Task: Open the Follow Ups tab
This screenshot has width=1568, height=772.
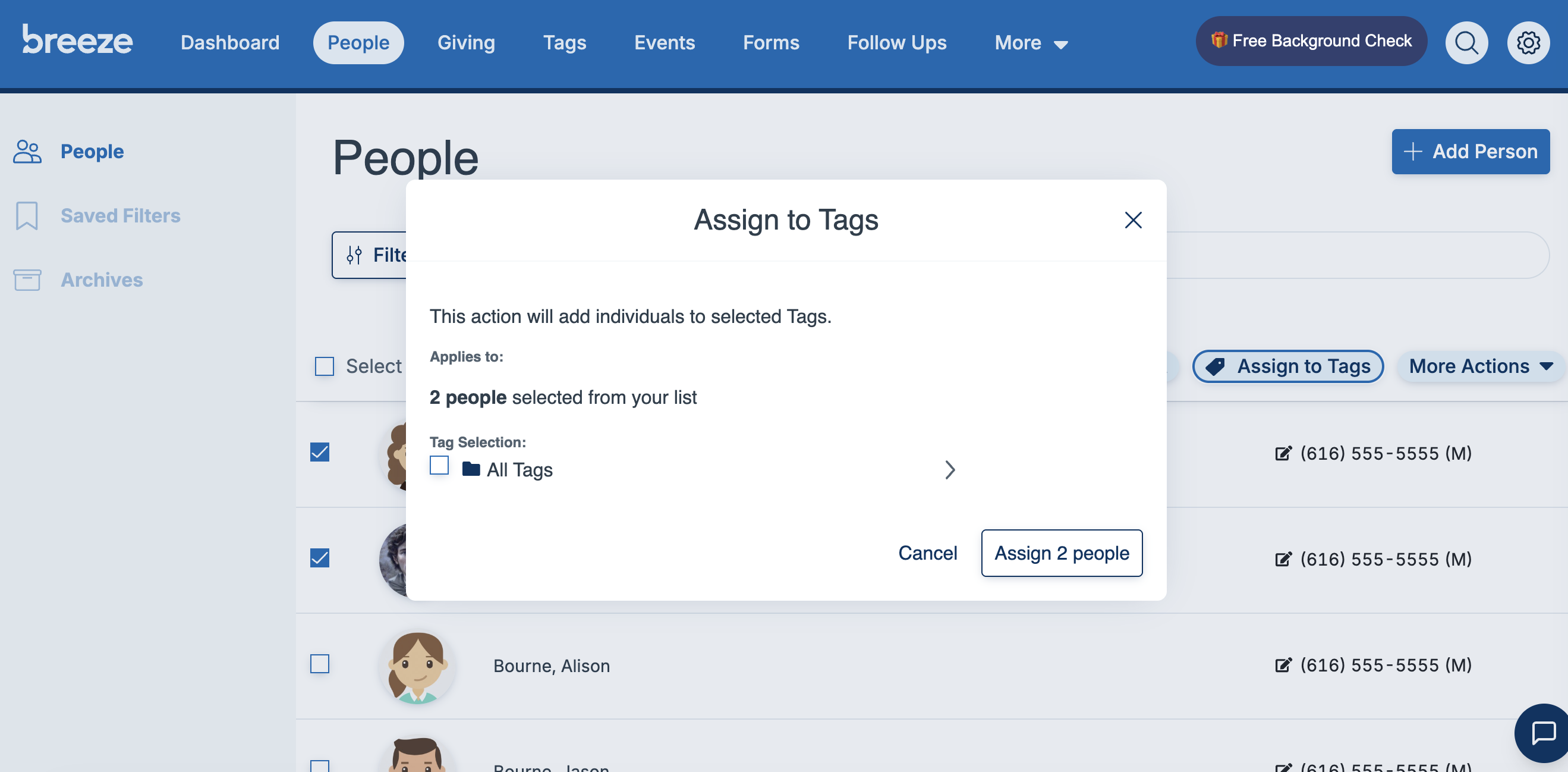Action: coord(897,43)
